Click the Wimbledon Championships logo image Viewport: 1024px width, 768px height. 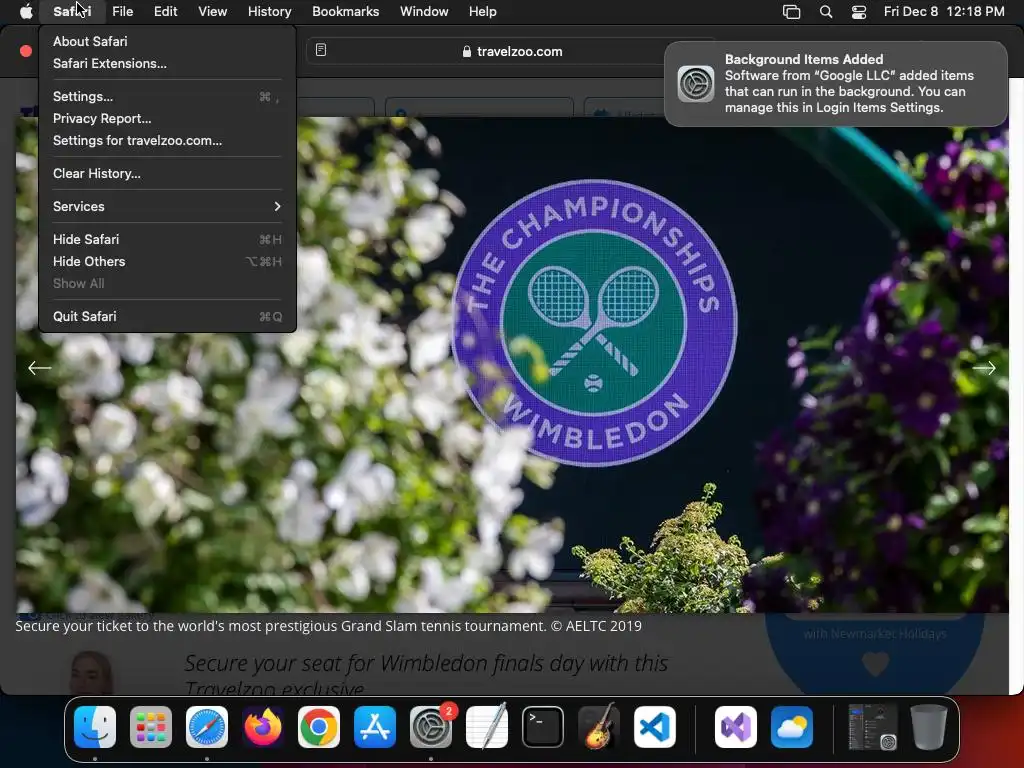point(594,323)
